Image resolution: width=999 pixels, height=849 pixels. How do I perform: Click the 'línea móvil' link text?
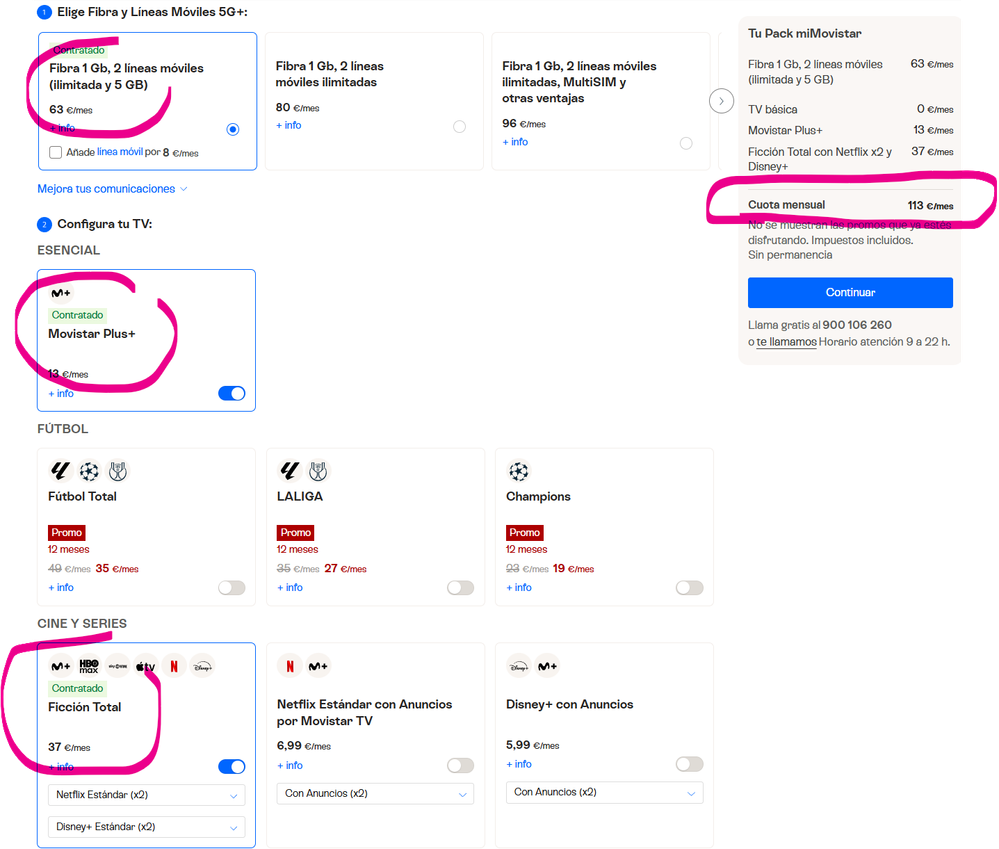point(120,153)
